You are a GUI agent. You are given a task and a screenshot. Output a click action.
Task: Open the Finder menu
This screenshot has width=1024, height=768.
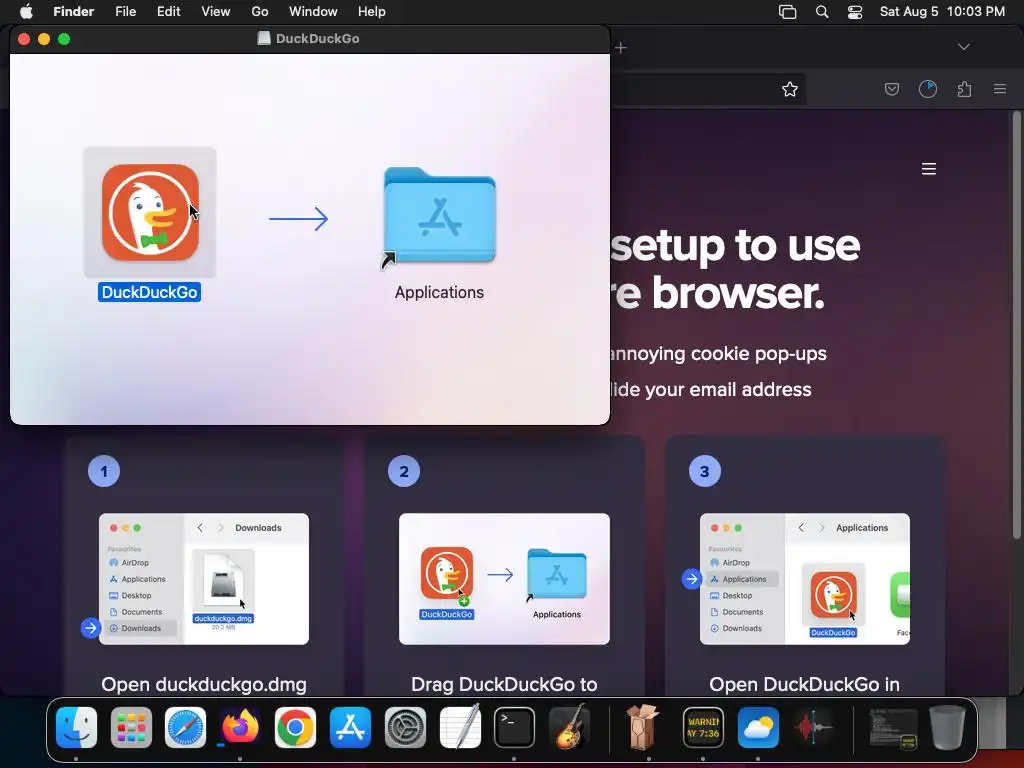73,12
